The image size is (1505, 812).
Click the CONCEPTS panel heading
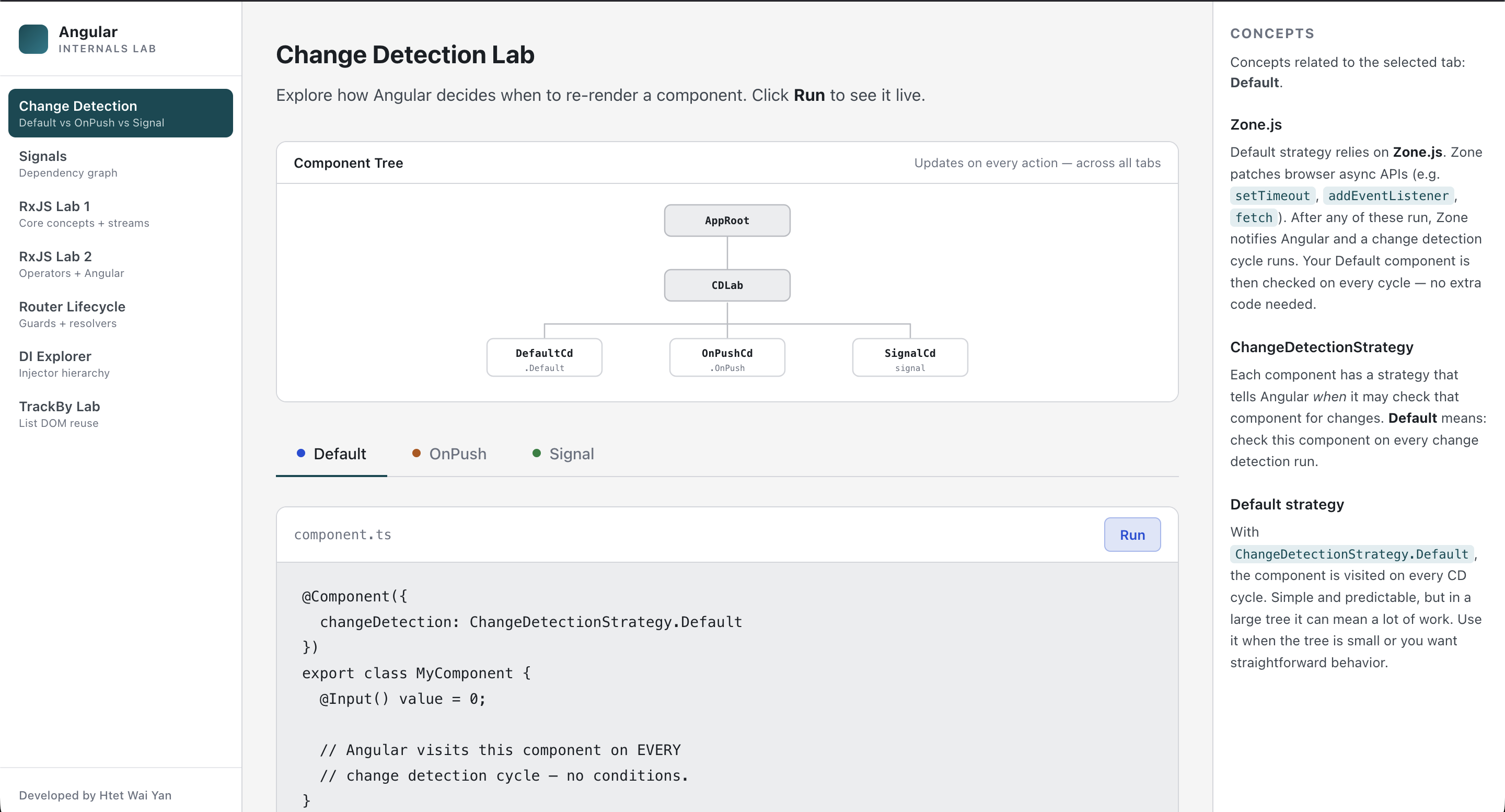click(x=1272, y=33)
